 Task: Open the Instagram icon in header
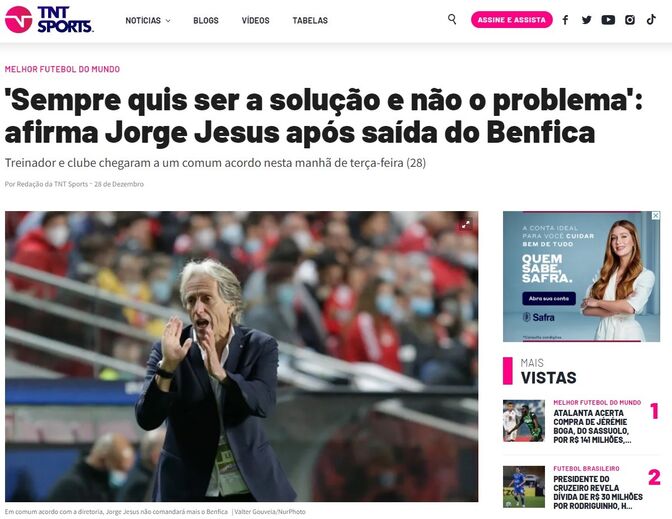coord(630,20)
